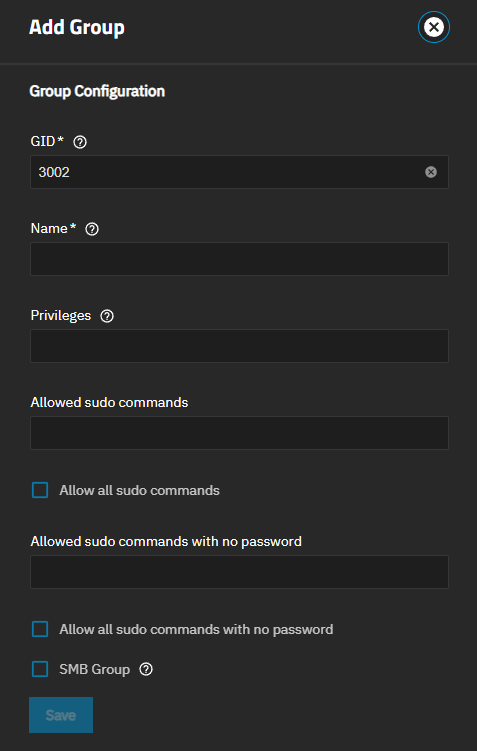
Task: Toggle the SMB Group checkbox
Action: [x=40, y=669]
